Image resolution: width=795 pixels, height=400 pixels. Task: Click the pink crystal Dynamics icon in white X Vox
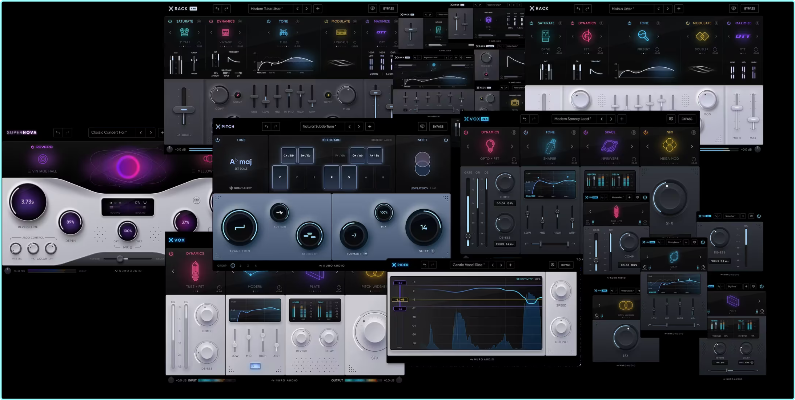coord(195,271)
